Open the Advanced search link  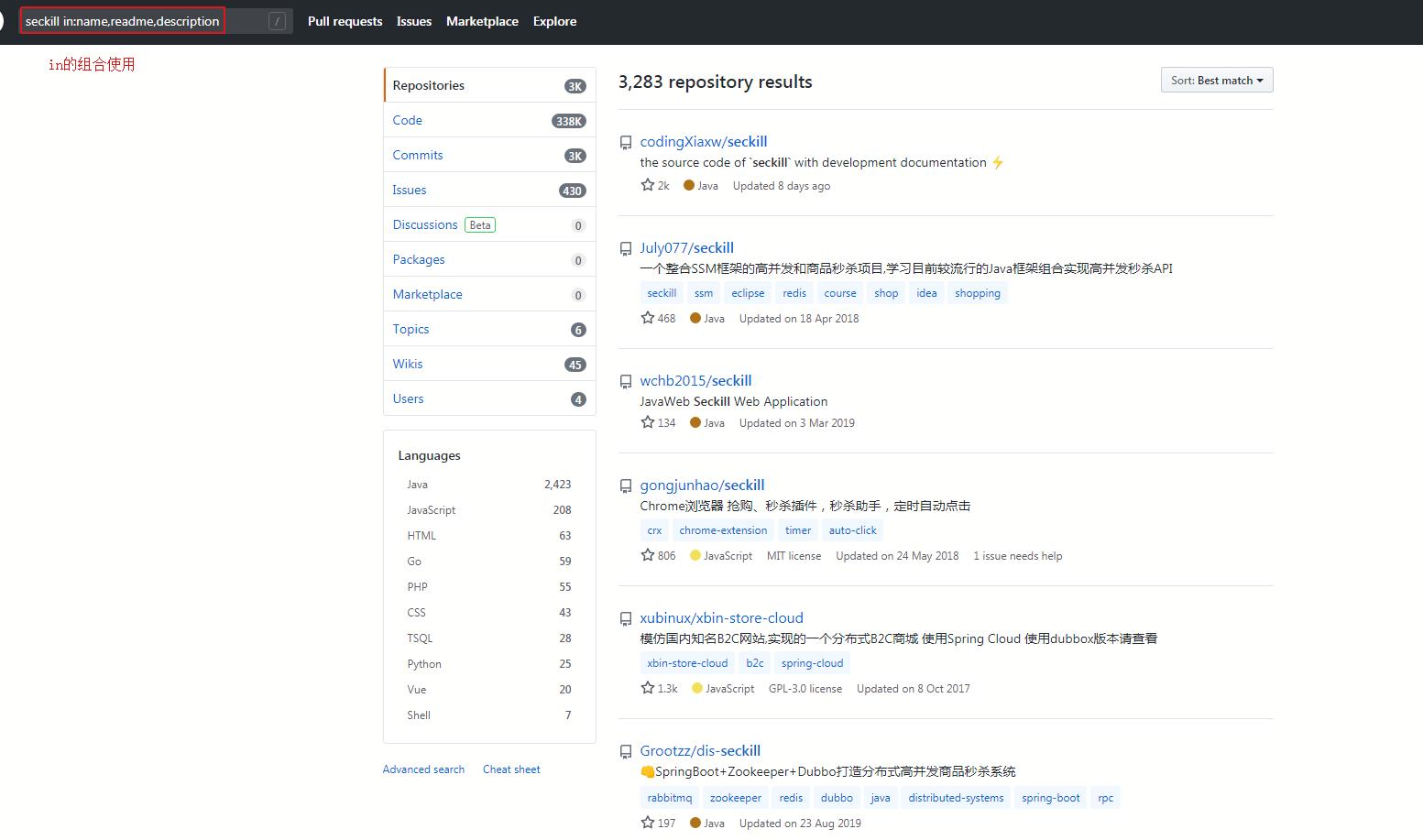423,769
